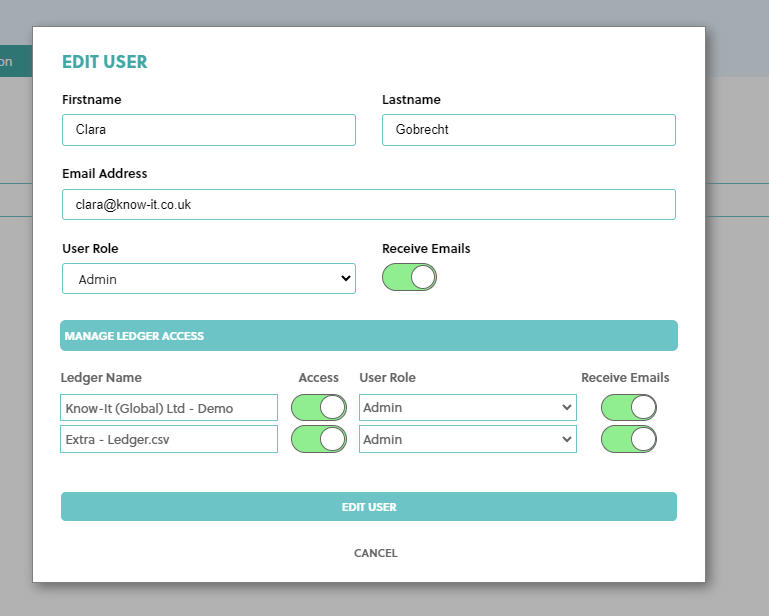Click the Ledger Name column header
Viewport: 769px width, 616px height.
pyautogui.click(x=101, y=378)
